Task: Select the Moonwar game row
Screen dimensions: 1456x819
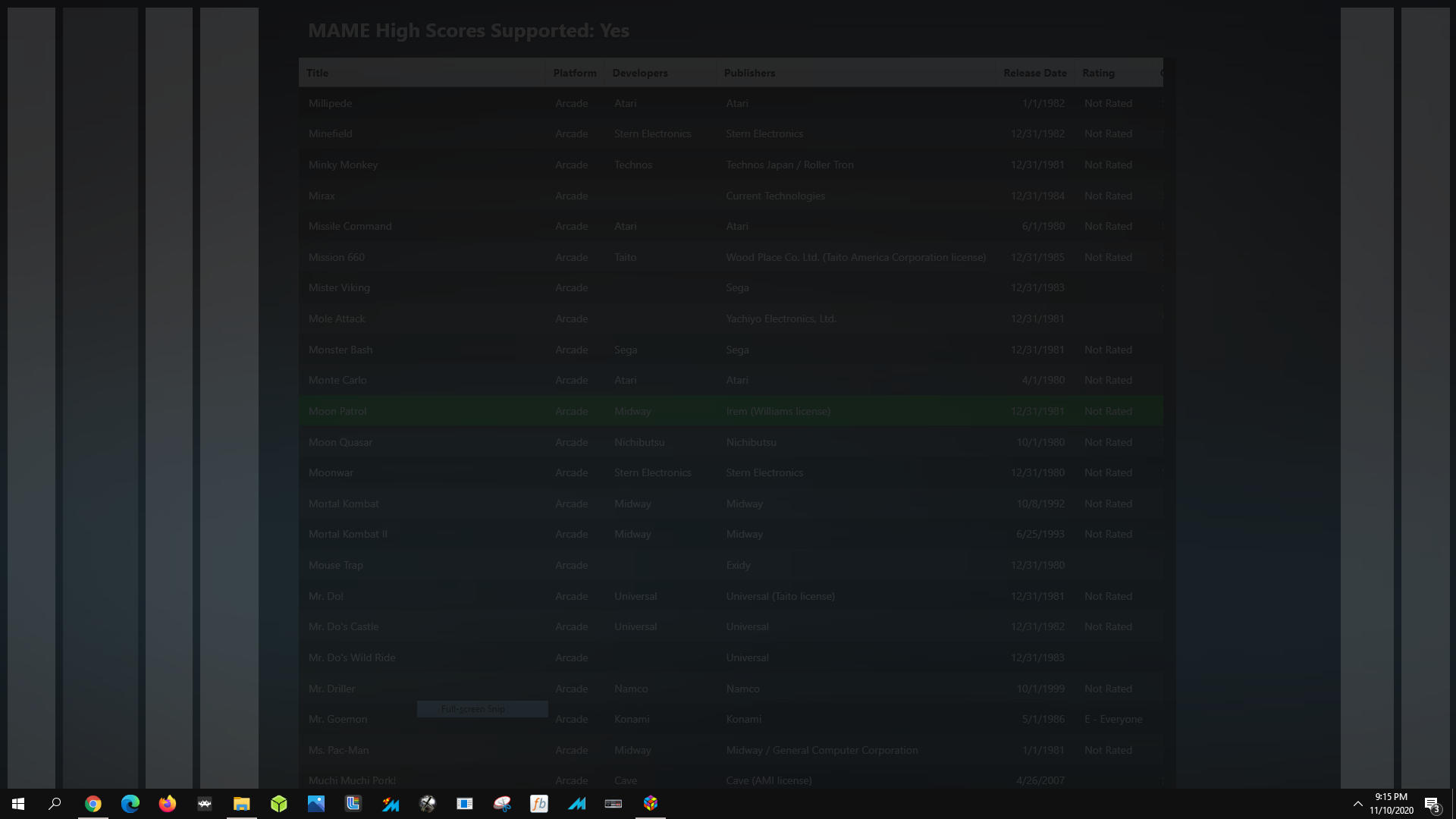Action: click(731, 472)
